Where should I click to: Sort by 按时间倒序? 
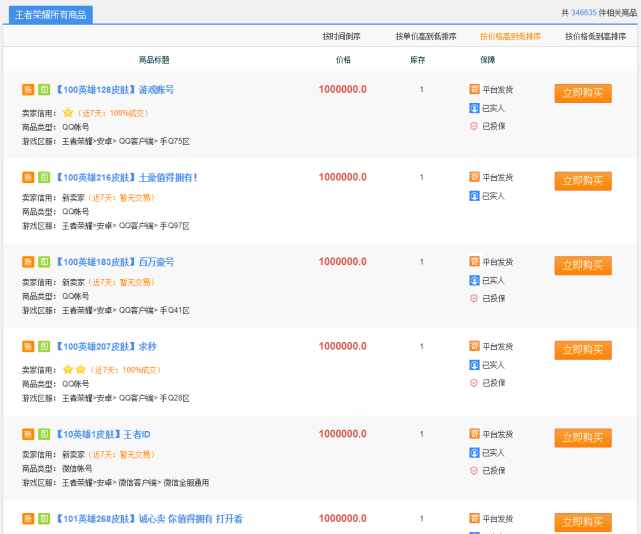coord(341,36)
